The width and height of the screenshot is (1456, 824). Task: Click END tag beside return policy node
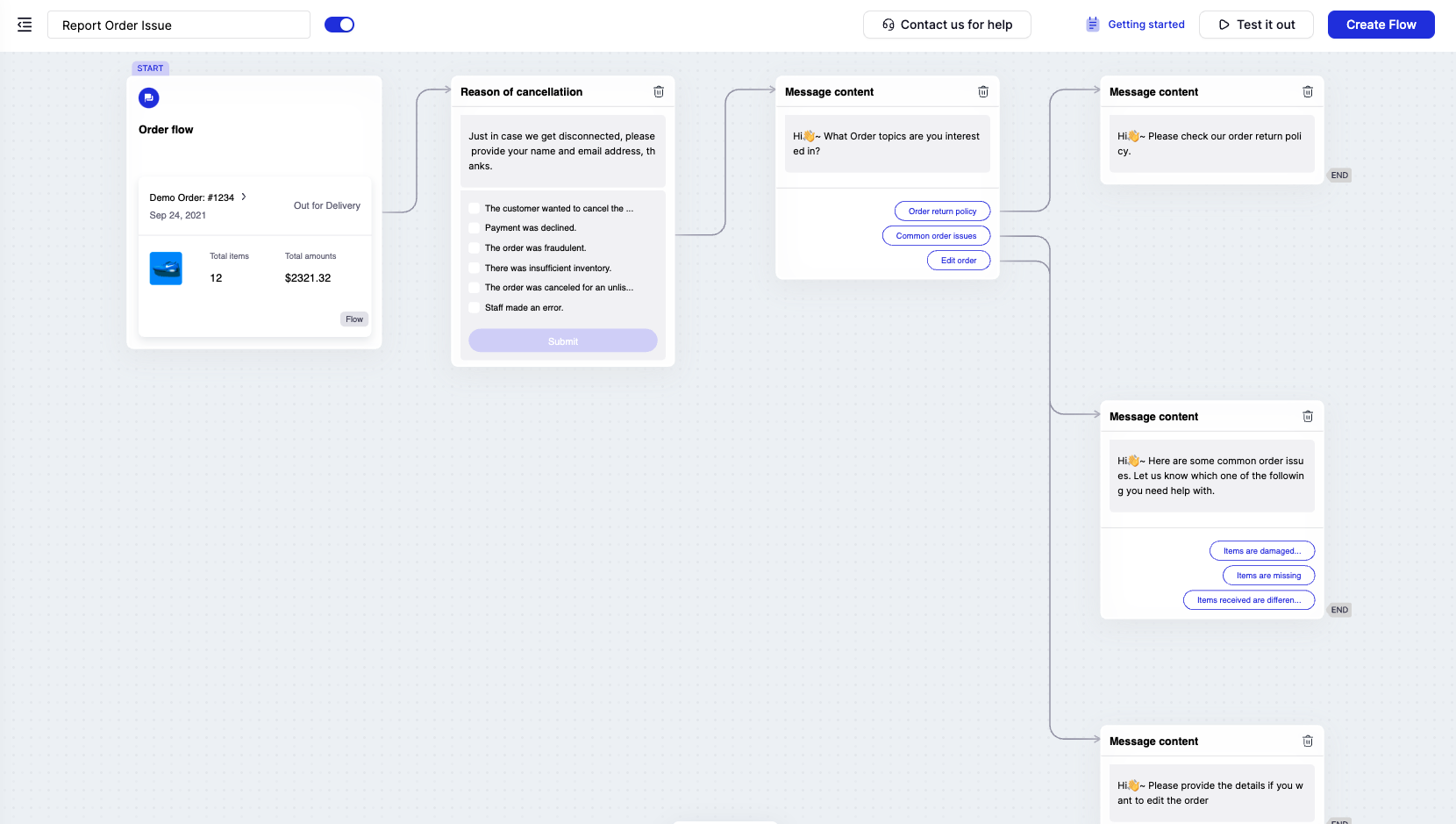[1339, 176]
